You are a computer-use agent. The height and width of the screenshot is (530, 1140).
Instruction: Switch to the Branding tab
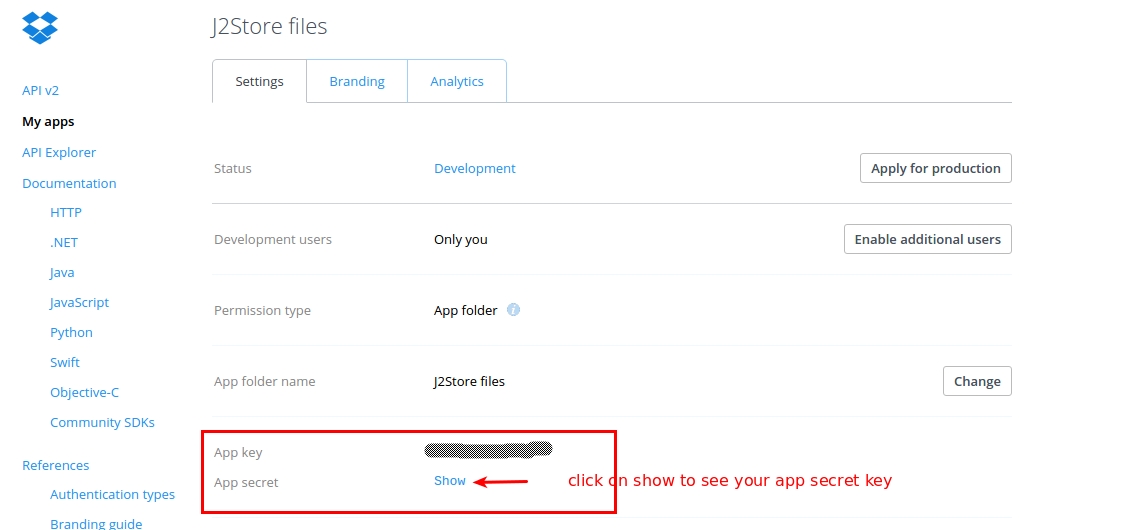[357, 82]
